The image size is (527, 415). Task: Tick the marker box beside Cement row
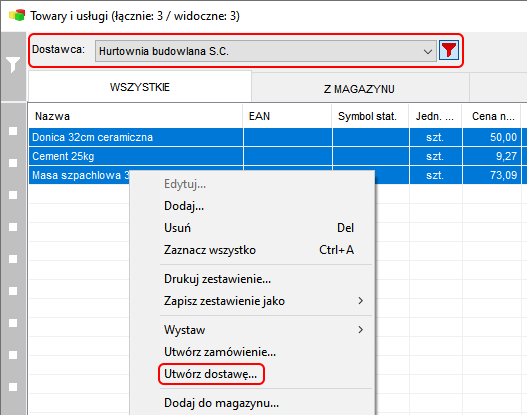click(13, 163)
